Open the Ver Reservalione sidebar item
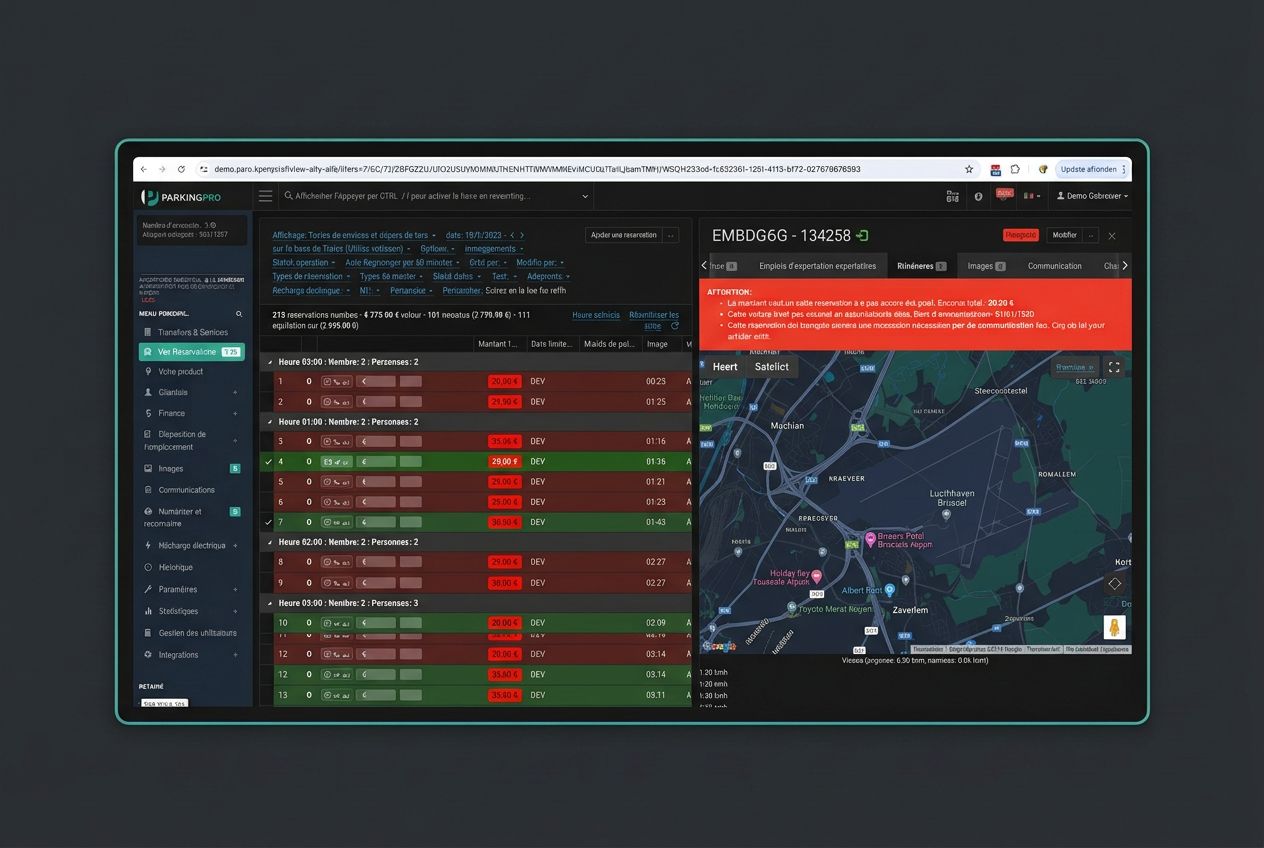The image size is (1264, 848). [192, 352]
